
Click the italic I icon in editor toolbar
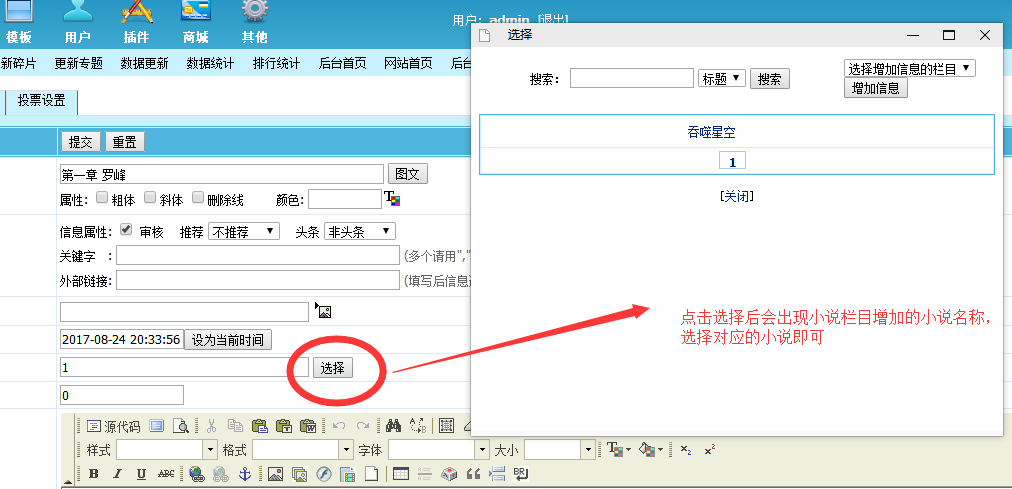coord(117,474)
